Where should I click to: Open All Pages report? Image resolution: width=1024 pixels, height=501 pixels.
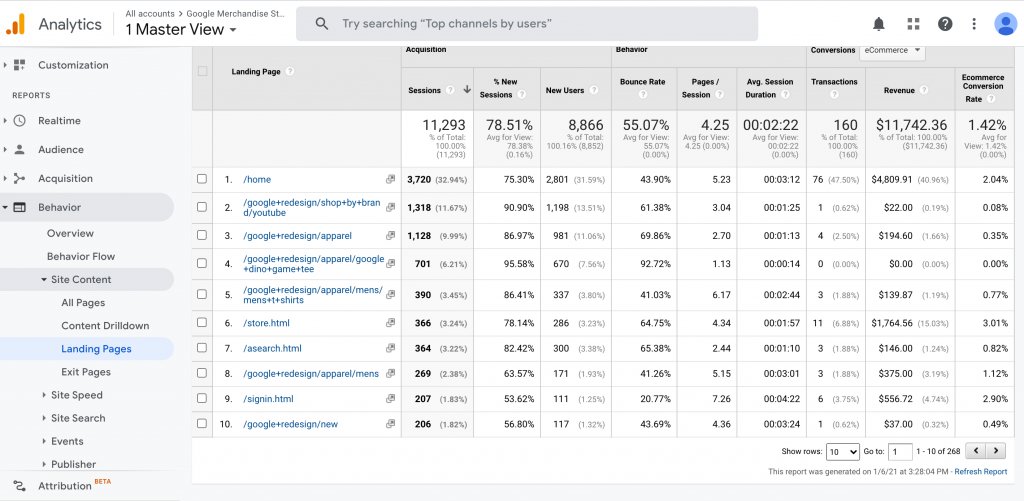click(x=83, y=302)
